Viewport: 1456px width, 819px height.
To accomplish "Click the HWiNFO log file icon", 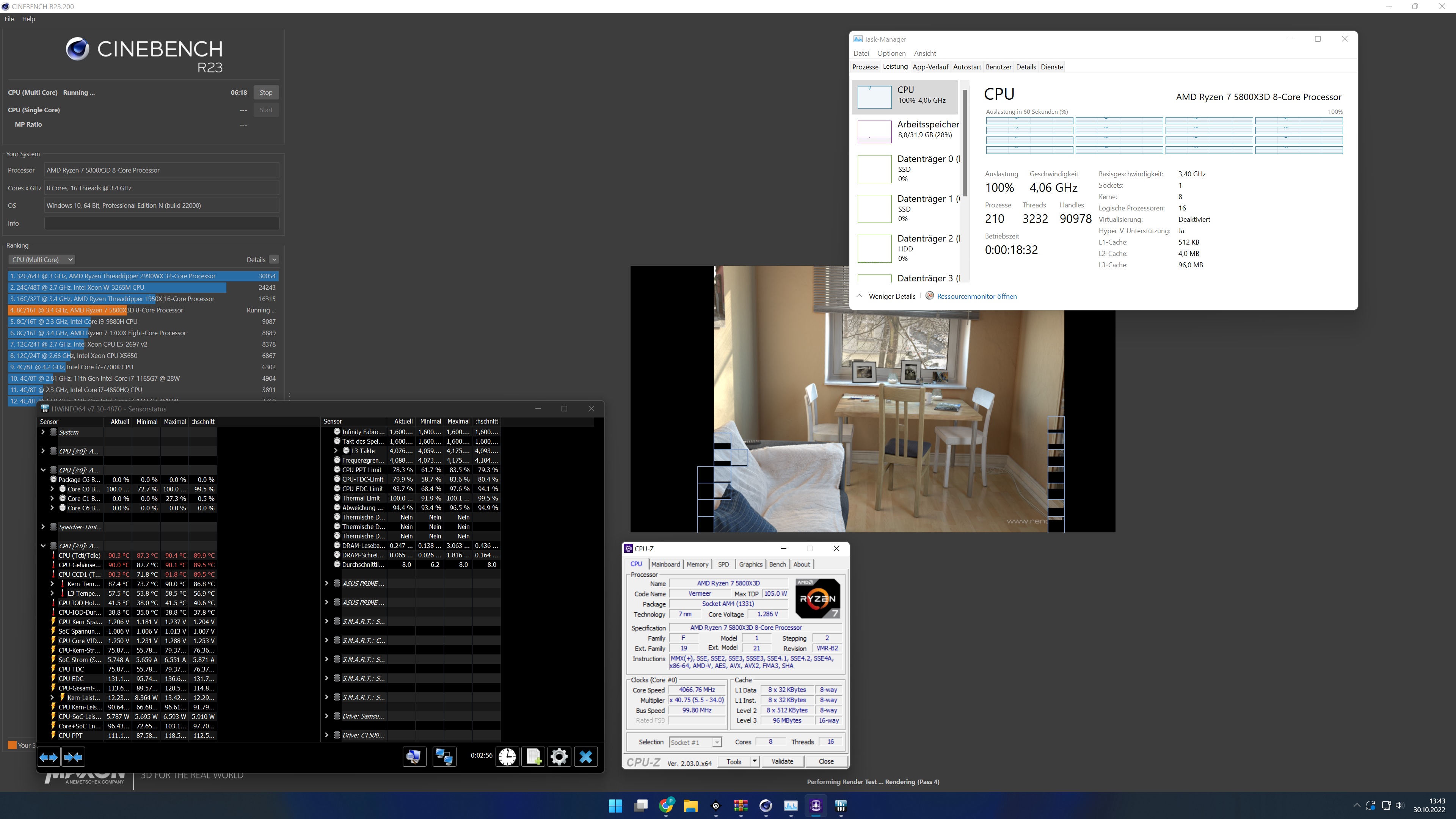I will 533,757.
